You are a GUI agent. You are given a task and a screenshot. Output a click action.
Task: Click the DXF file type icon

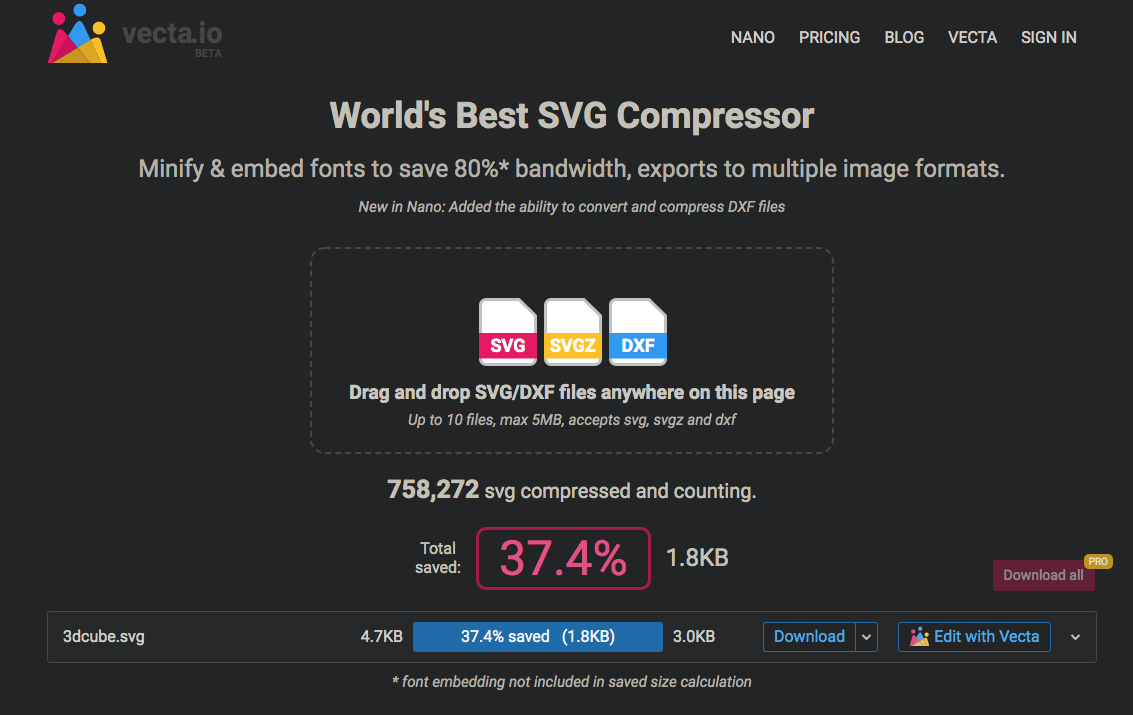point(637,332)
